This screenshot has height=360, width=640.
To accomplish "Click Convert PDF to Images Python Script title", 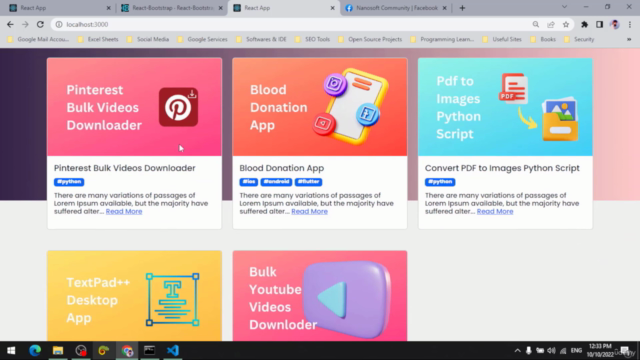I will point(502,168).
